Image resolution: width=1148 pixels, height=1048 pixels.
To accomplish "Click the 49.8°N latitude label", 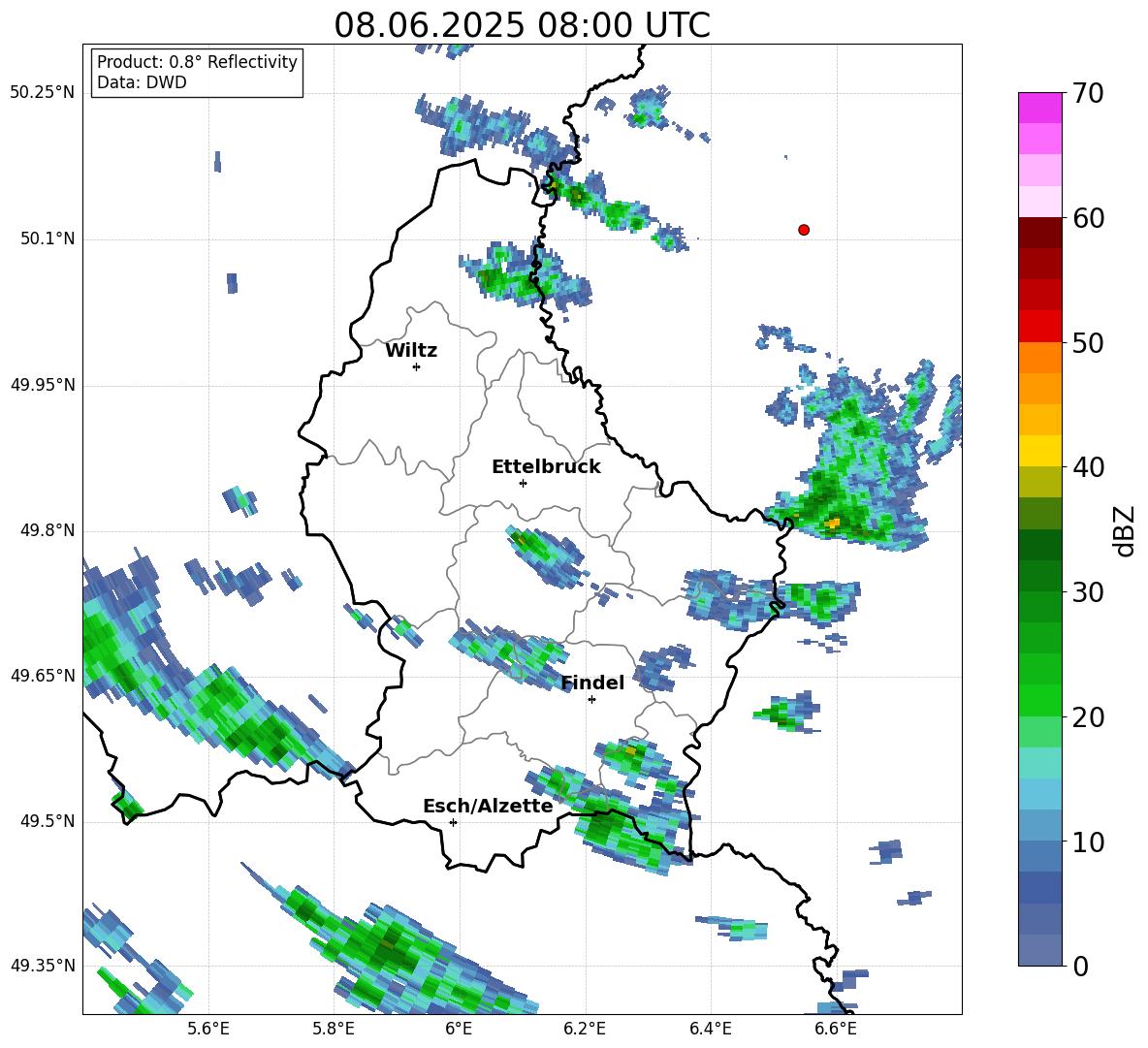I will click(48, 530).
